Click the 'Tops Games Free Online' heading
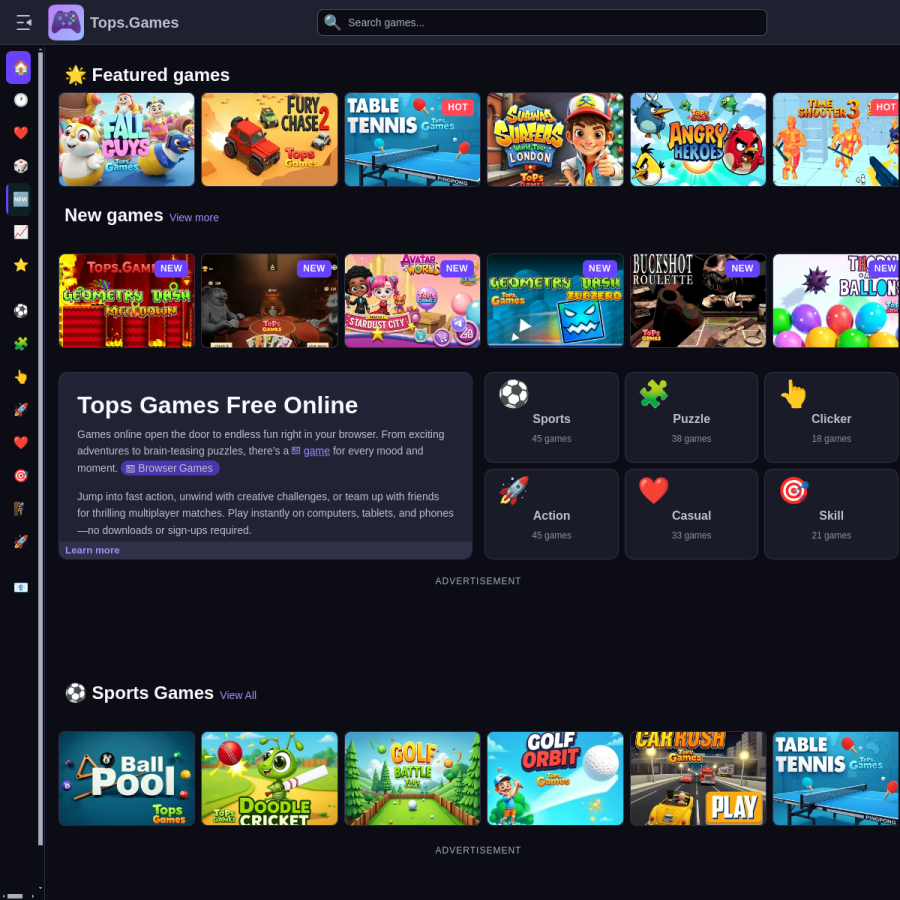The width and height of the screenshot is (900, 900). [x=218, y=405]
